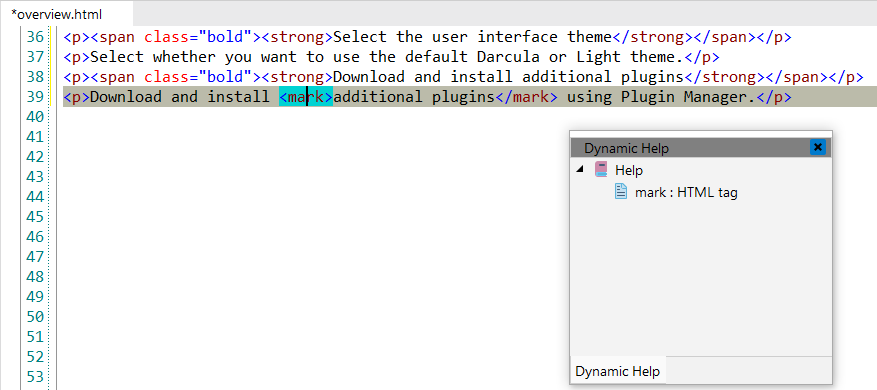
Task: Click line number 45 in gutter
Action: coord(35,217)
